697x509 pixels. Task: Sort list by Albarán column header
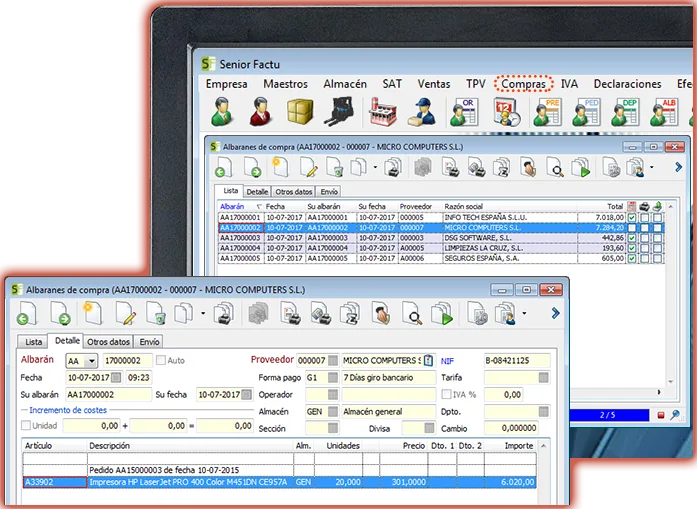(240, 206)
